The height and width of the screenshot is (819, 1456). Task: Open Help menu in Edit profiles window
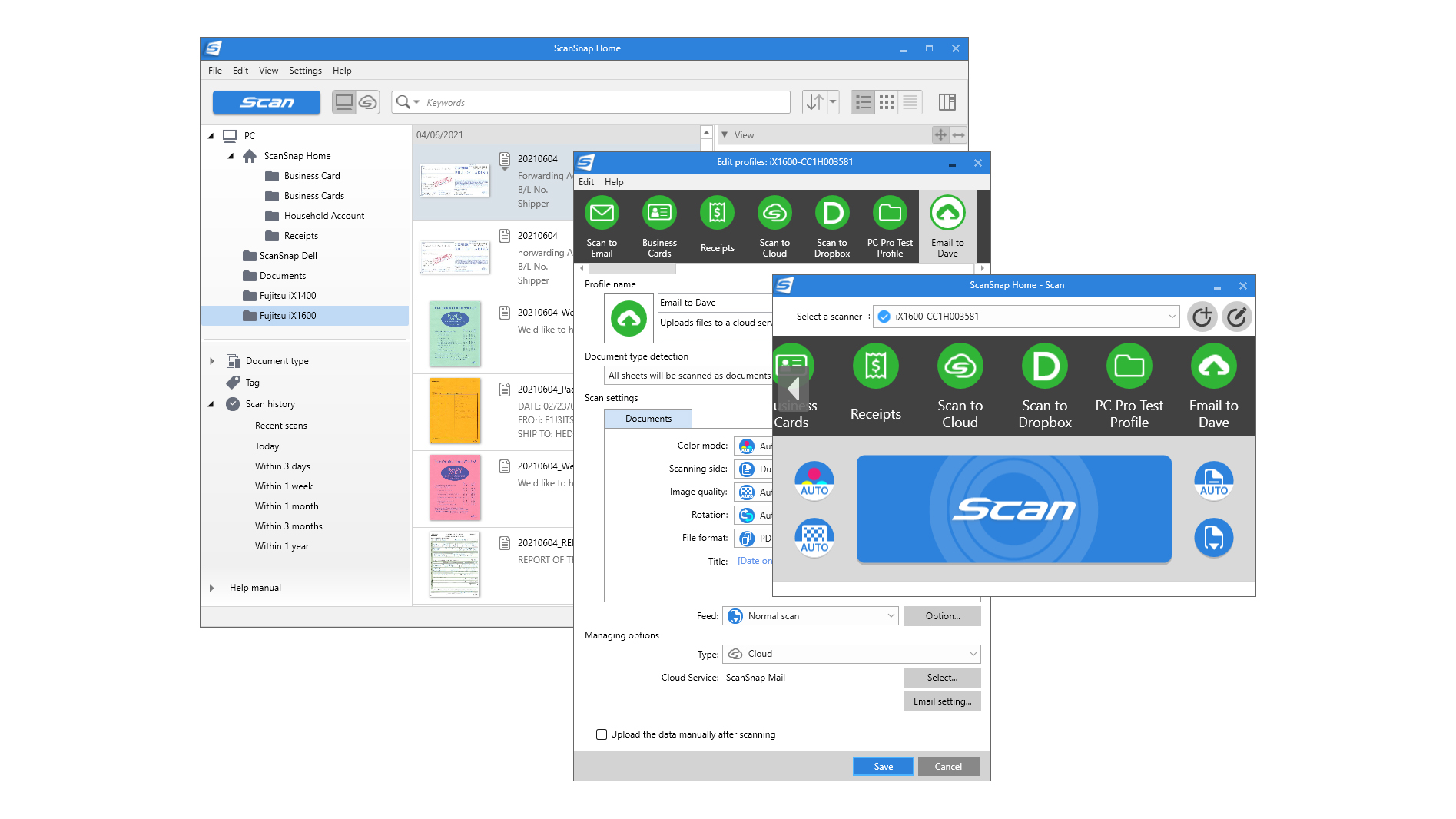[x=614, y=182]
